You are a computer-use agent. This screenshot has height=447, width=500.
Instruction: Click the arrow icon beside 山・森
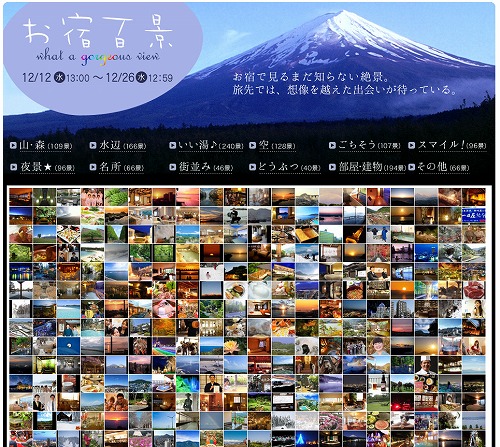pos(13,145)
